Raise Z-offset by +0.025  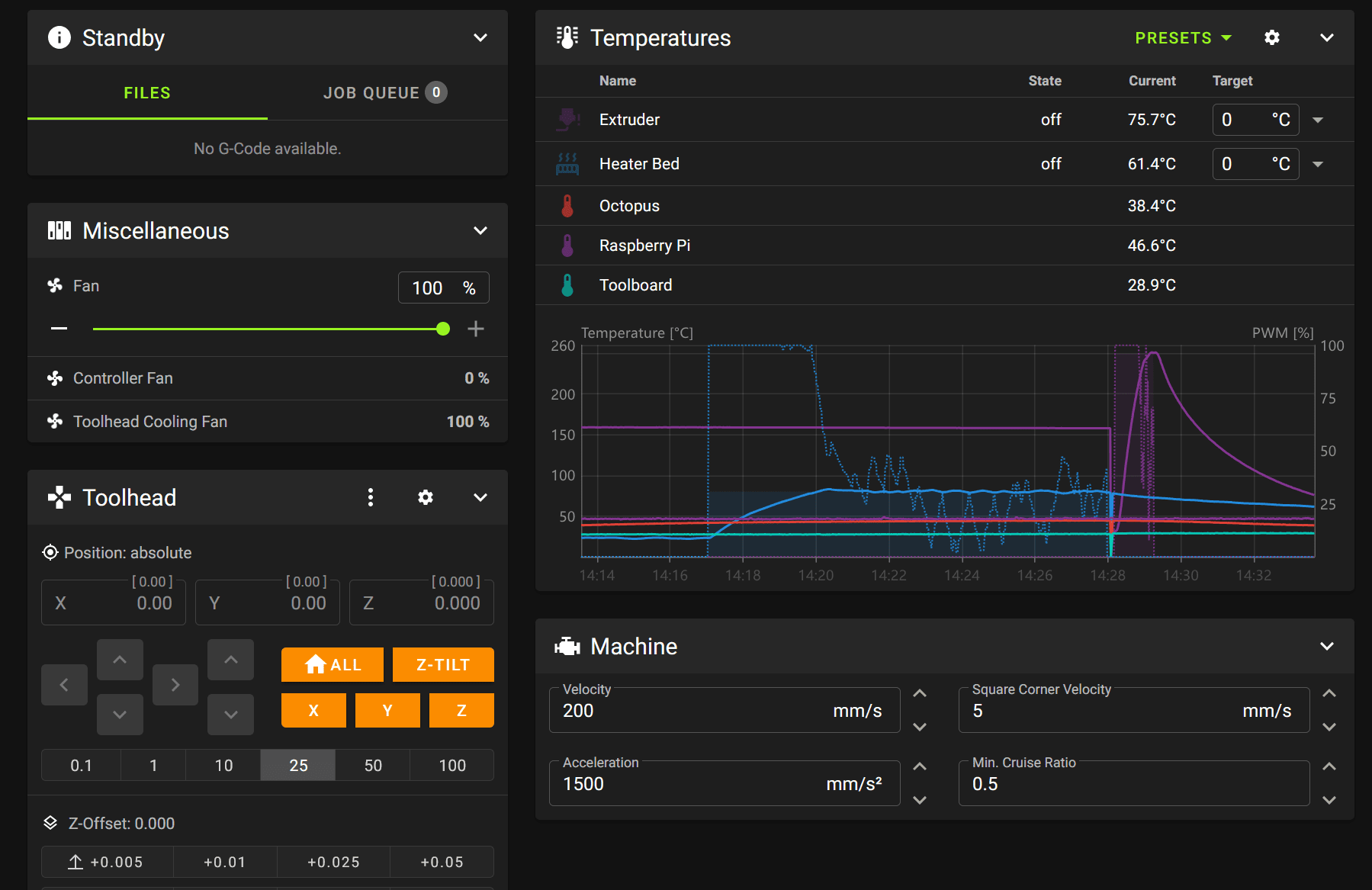[333, 862]
